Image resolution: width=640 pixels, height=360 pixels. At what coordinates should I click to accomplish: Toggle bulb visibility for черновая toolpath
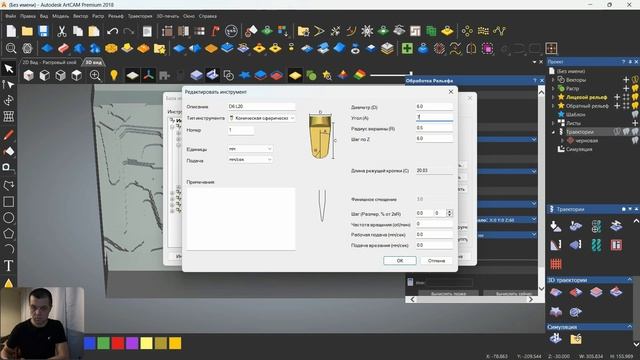pyautogui.click(x=635, y=140)
